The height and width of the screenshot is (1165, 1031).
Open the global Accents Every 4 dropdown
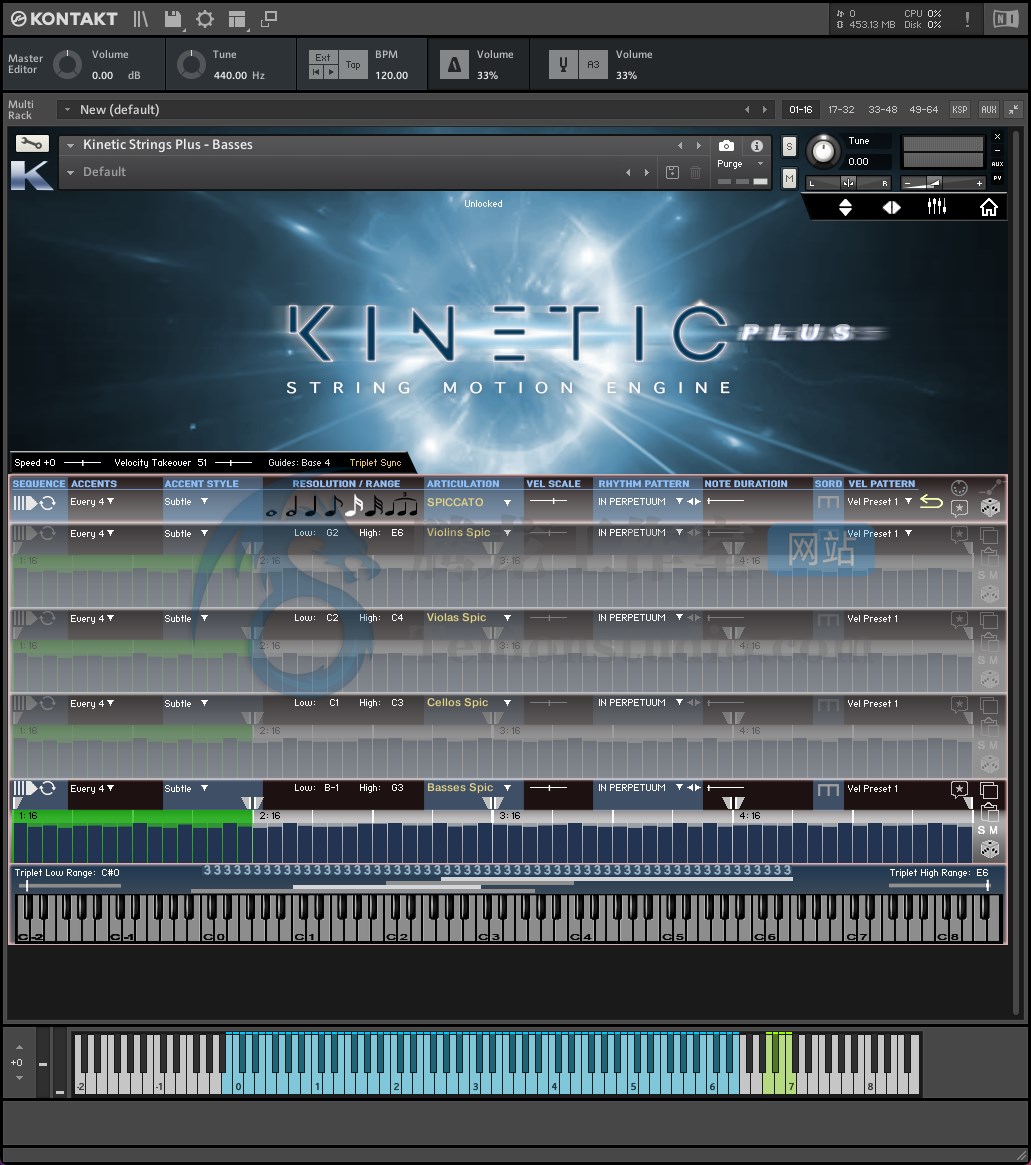[92, 502]
